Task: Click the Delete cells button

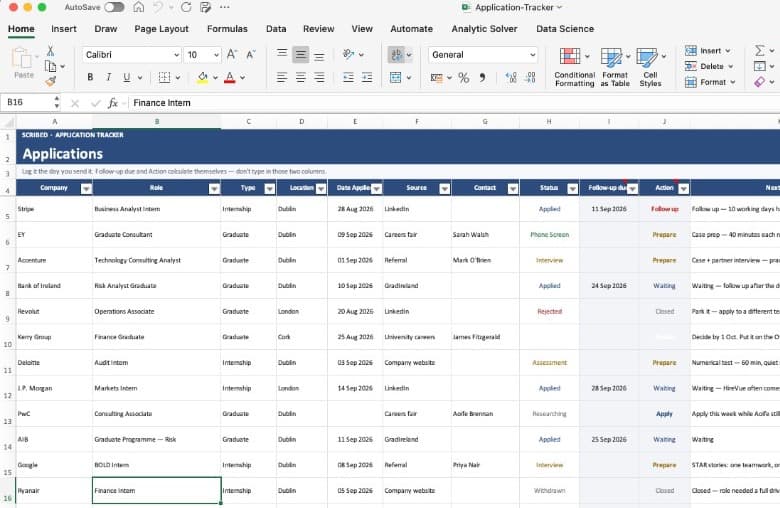Action: click(x=709, y=66)
